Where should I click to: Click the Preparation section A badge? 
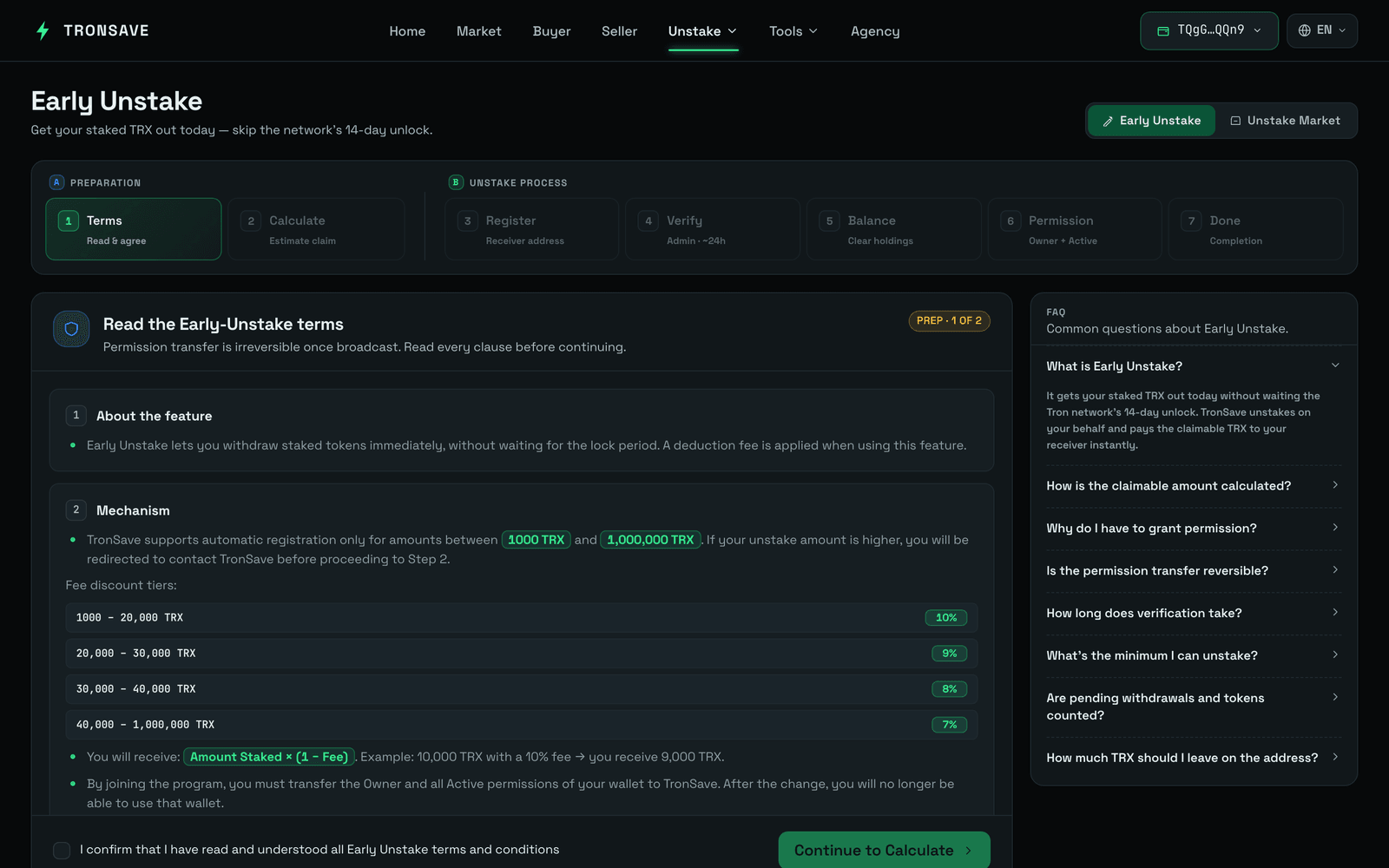(56, 182)
